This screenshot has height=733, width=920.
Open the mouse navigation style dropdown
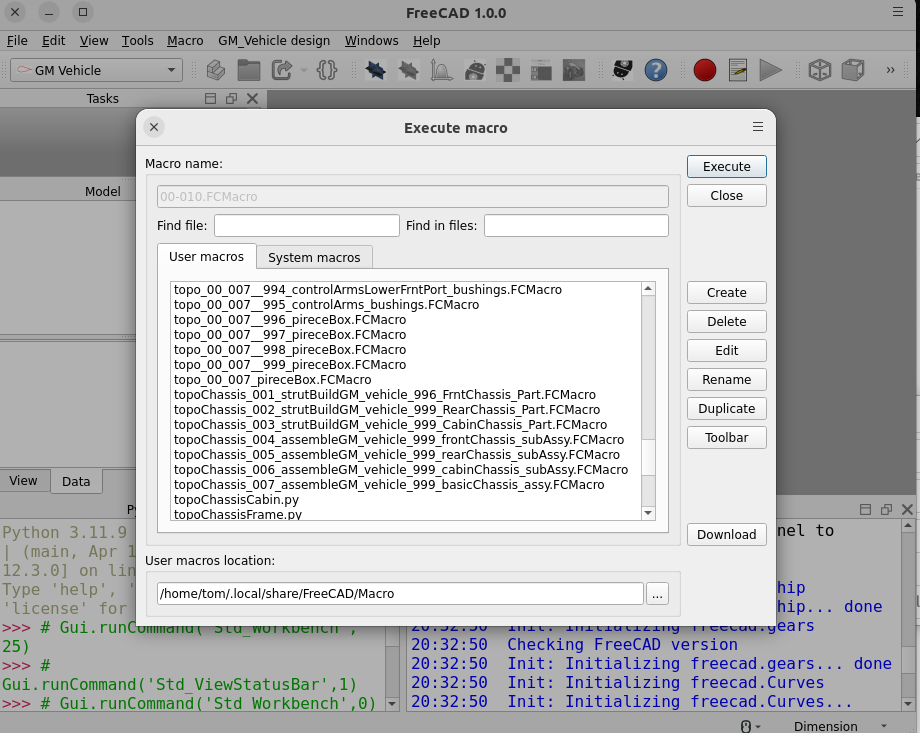point(750,726)
